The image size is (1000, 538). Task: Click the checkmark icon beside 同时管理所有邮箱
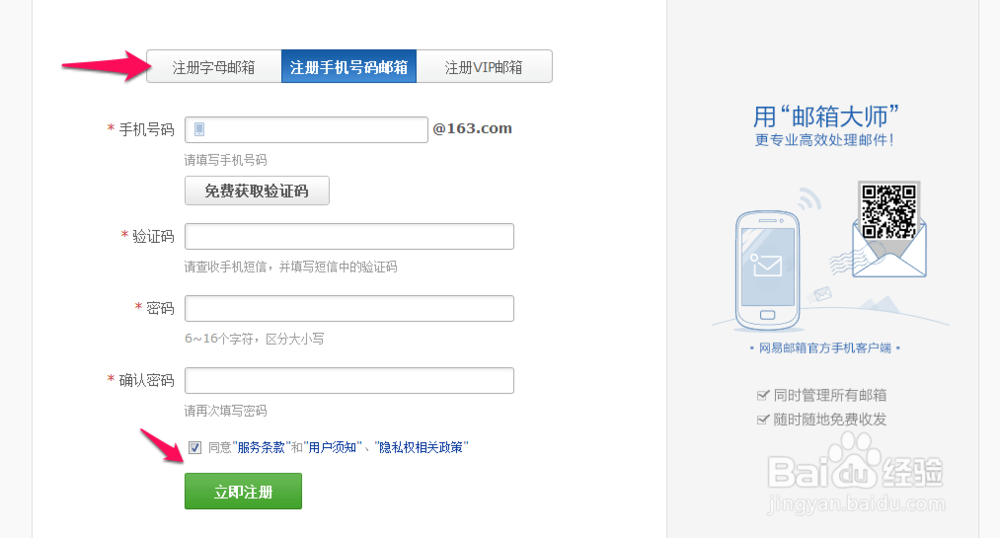coord(762,395)
